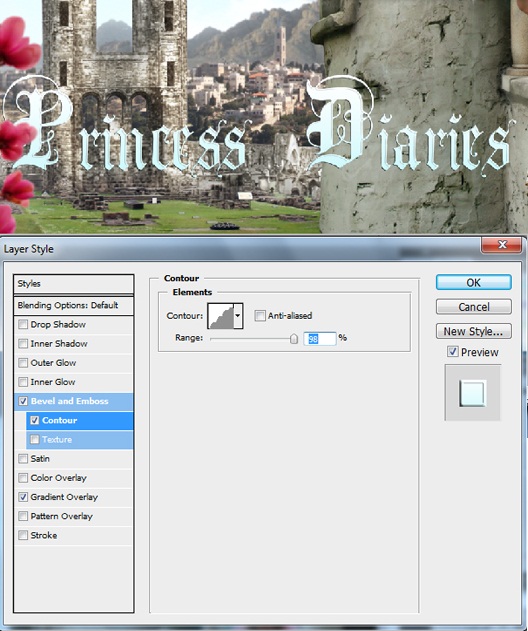
Task: Enable the Inner Shadow effect checkbox
Action: [x=23, y=343]
